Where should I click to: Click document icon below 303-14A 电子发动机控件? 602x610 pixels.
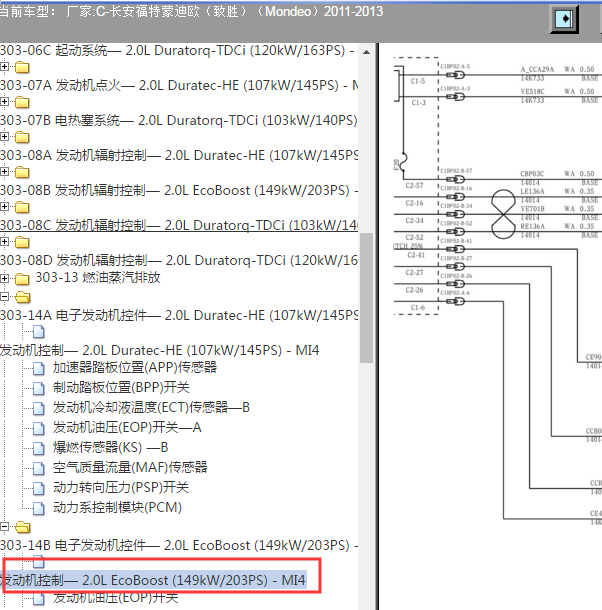point(39,332)
